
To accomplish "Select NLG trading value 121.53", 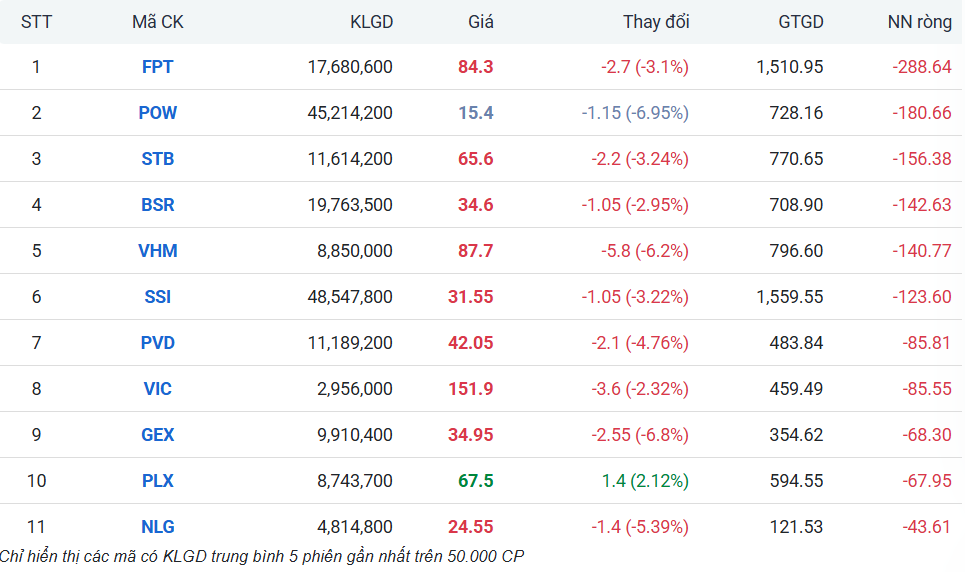I will 796,526.
